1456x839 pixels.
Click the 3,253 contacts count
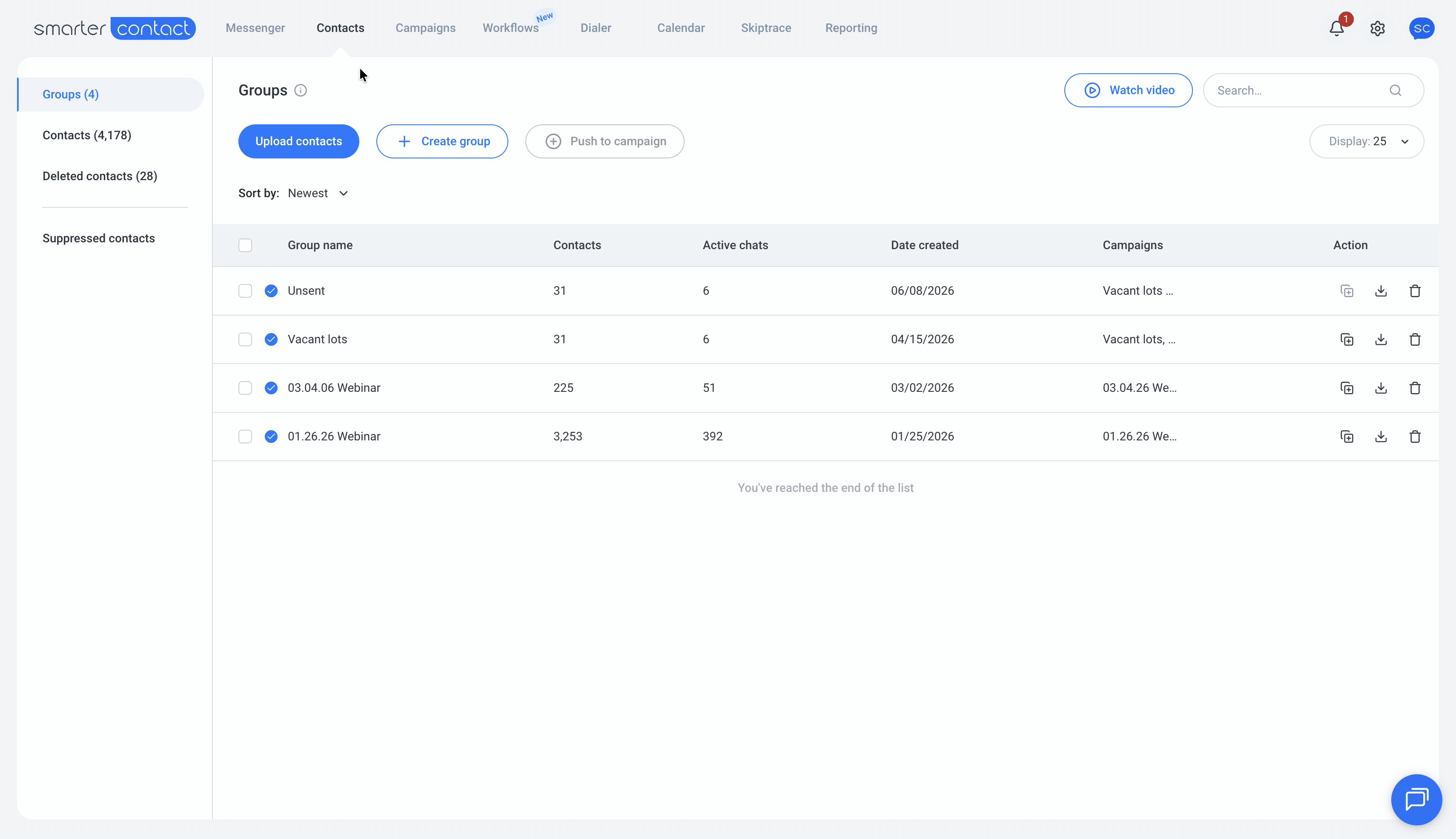pos(567,436)
